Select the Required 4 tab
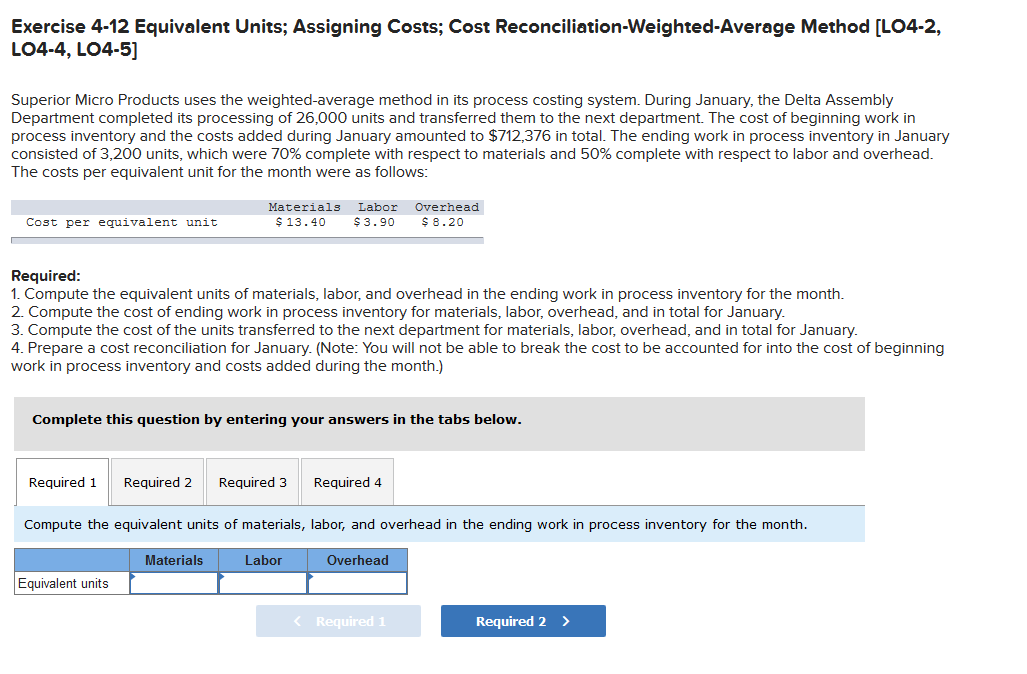Screen dimensions: 1027x674 click(x=347, y=481)
